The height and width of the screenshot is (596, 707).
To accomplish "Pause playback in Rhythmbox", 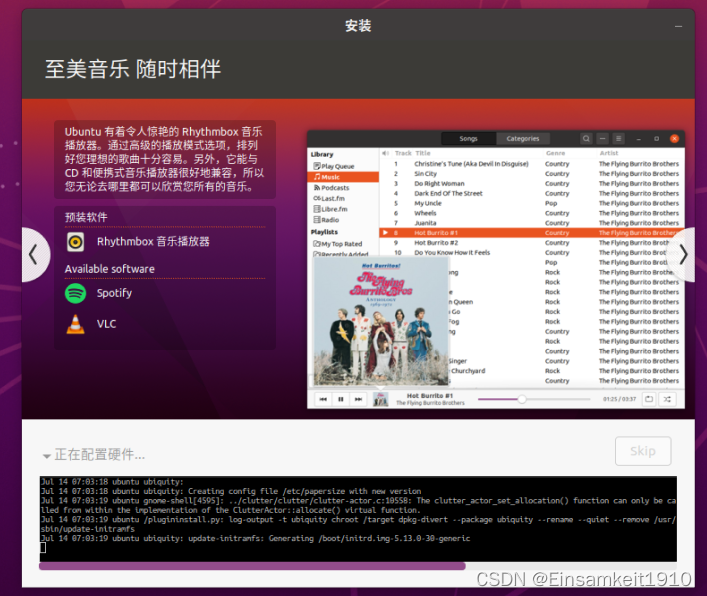I will click(340, 399).
